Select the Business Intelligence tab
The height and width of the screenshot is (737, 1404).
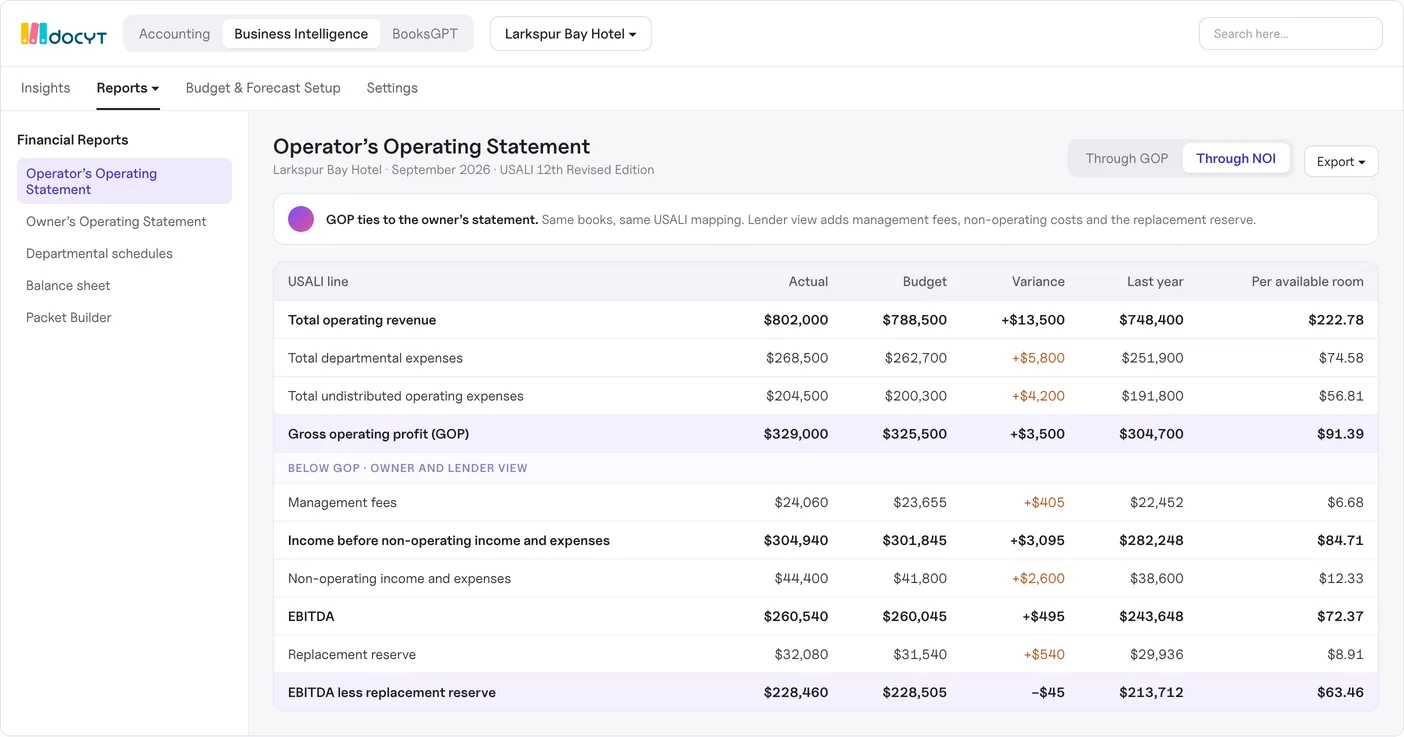tap(301, 34)
